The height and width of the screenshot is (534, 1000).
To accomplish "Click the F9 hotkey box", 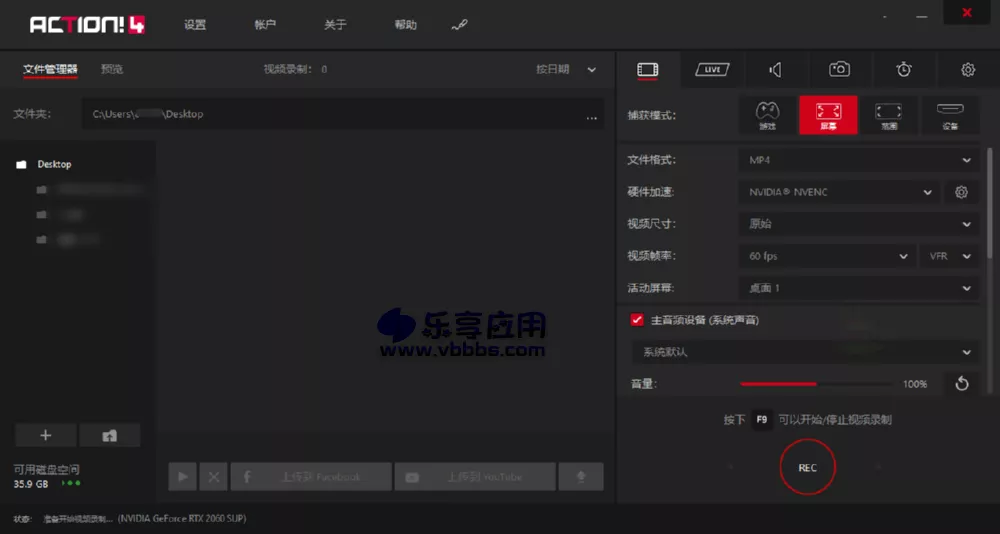I will click(x=761, y=420).
